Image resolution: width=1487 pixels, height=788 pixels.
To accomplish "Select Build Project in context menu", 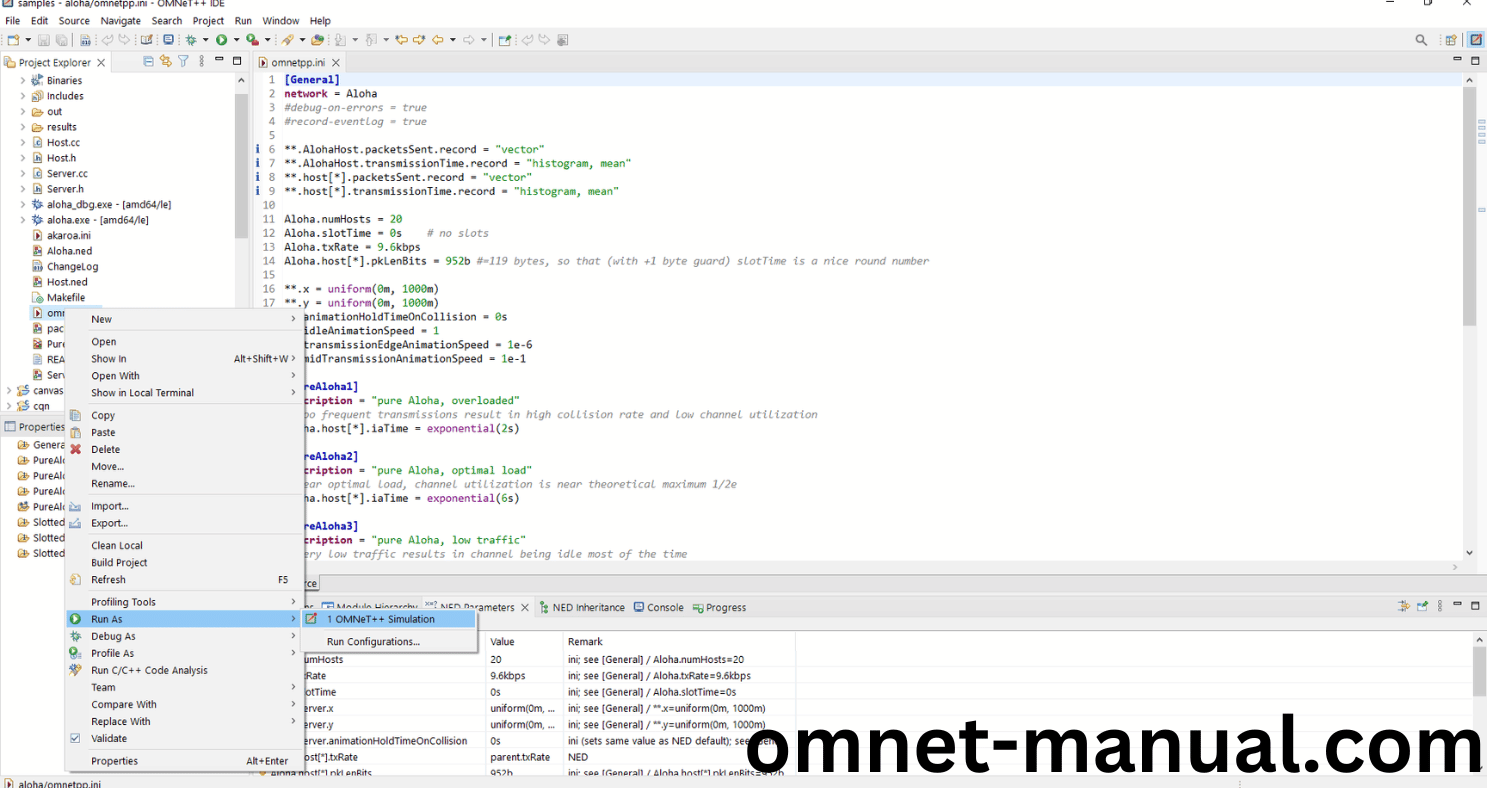I will click(x=119, y=562).
